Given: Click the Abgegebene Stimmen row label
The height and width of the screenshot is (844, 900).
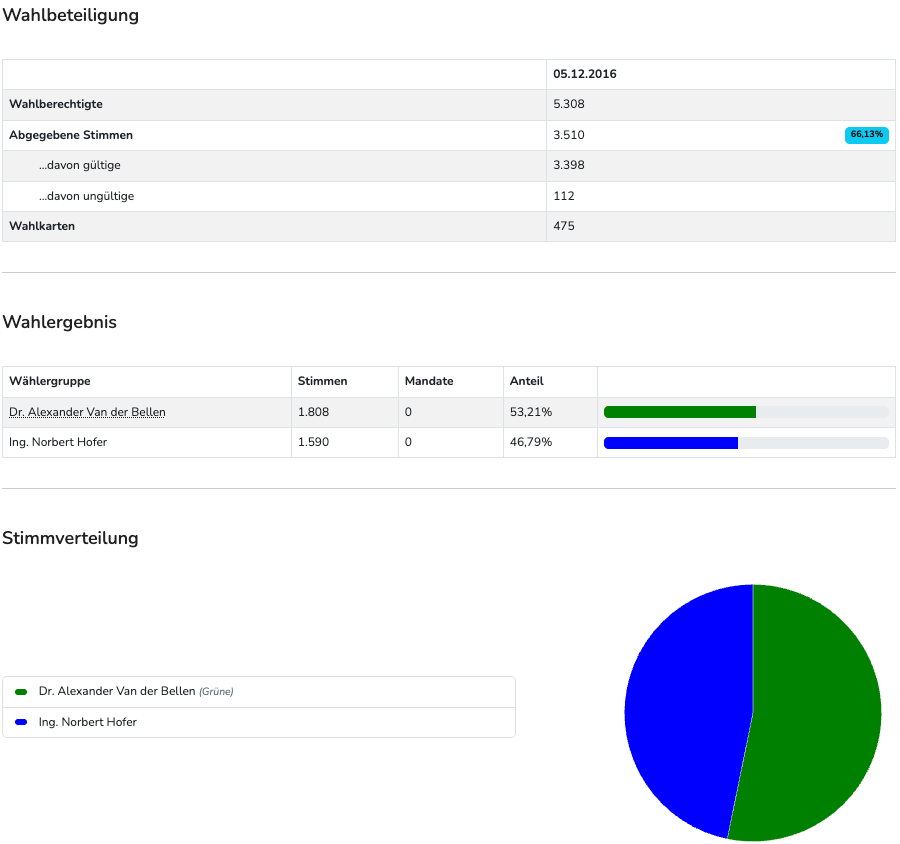Looking at the screenshot, I should [x=71, y=135].
